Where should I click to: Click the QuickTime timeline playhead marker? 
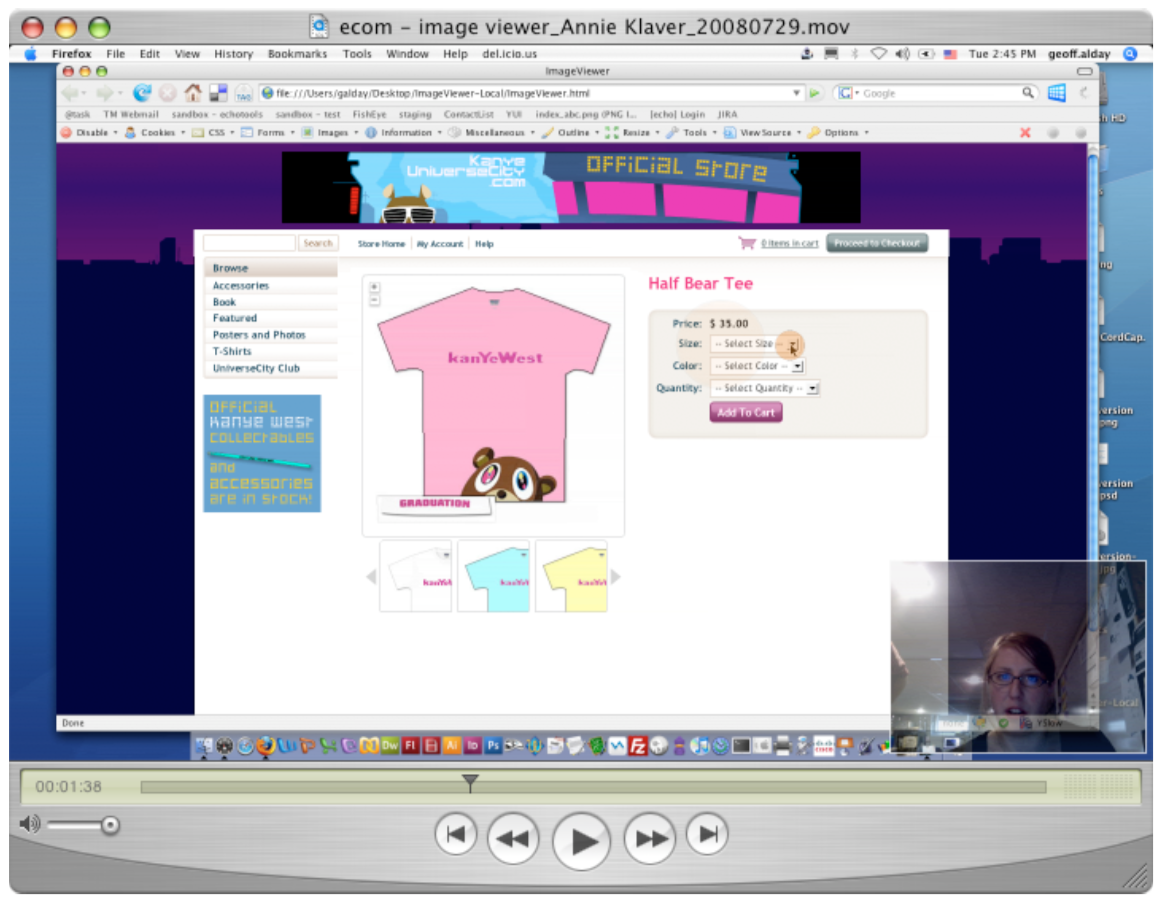[x=470, y=783]
